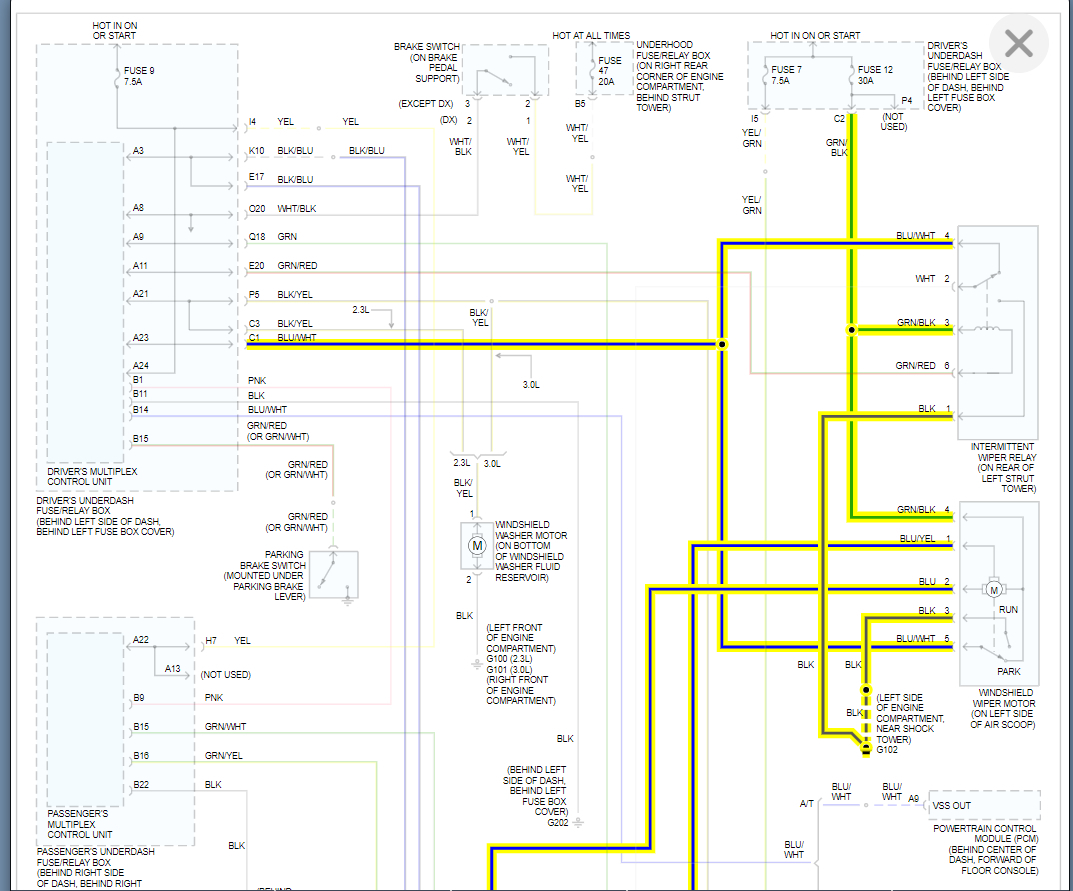Click the washer motor M symbol
The width and height of the screenshot is (1073, 891).
[477, 545]
